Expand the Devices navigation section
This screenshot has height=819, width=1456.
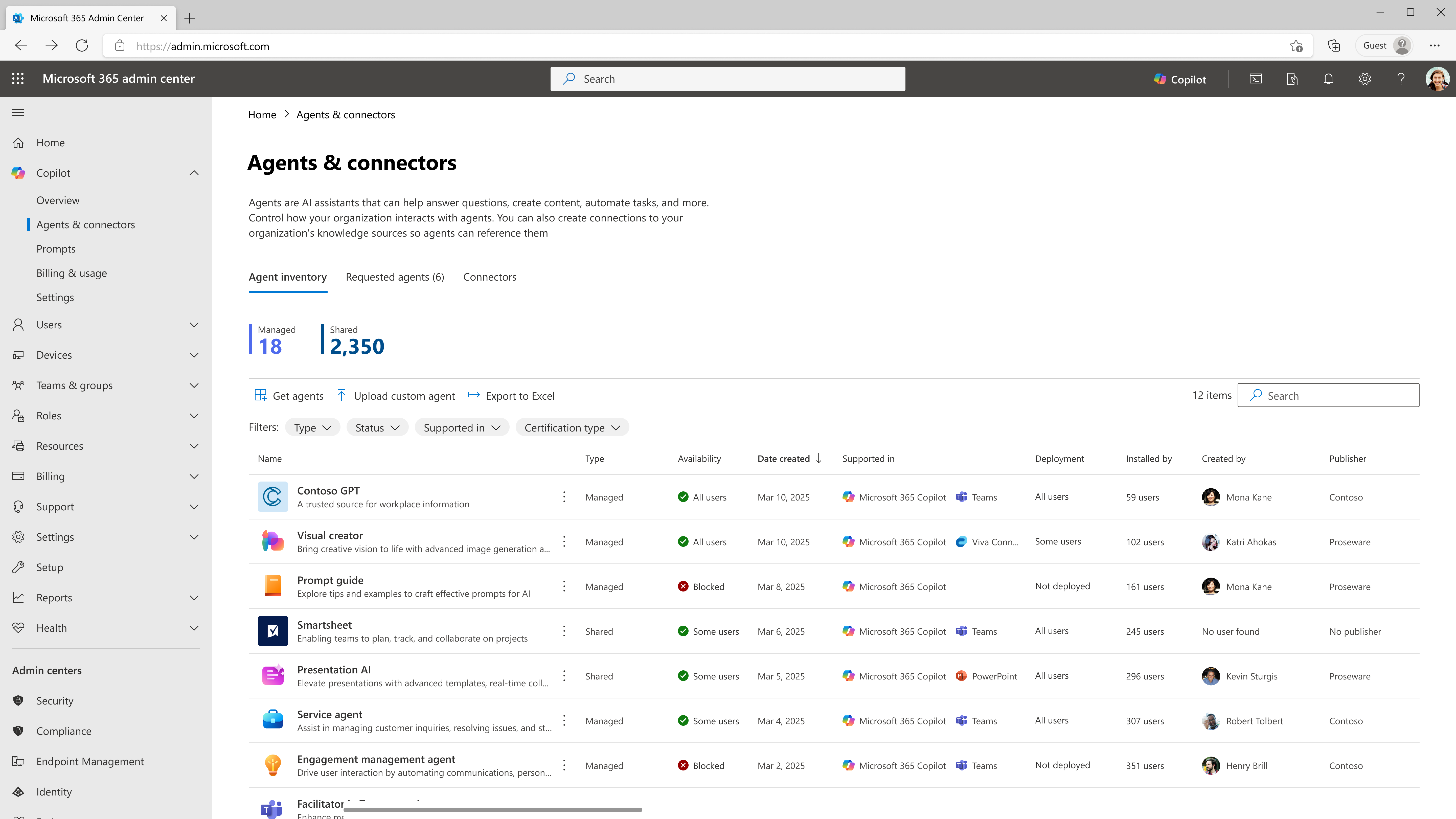coord(194,355)
